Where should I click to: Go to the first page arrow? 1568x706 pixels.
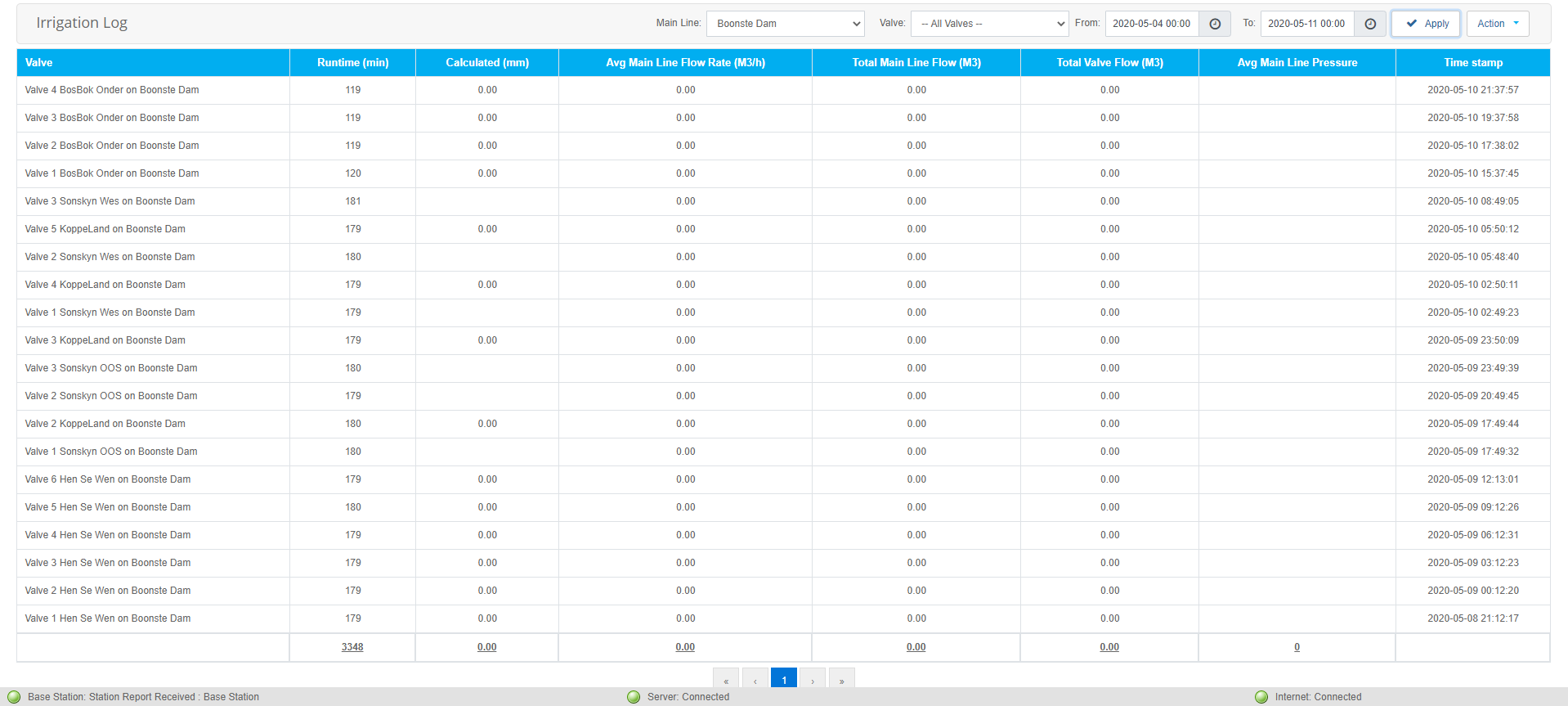[726, 680]
